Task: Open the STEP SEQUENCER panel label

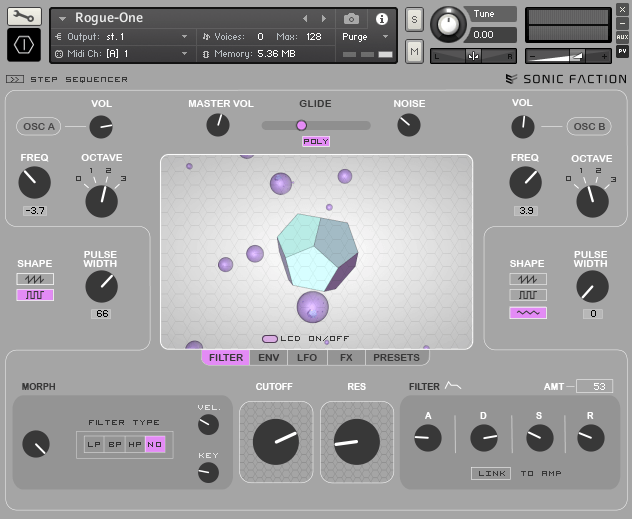Action: coord(79,79)
